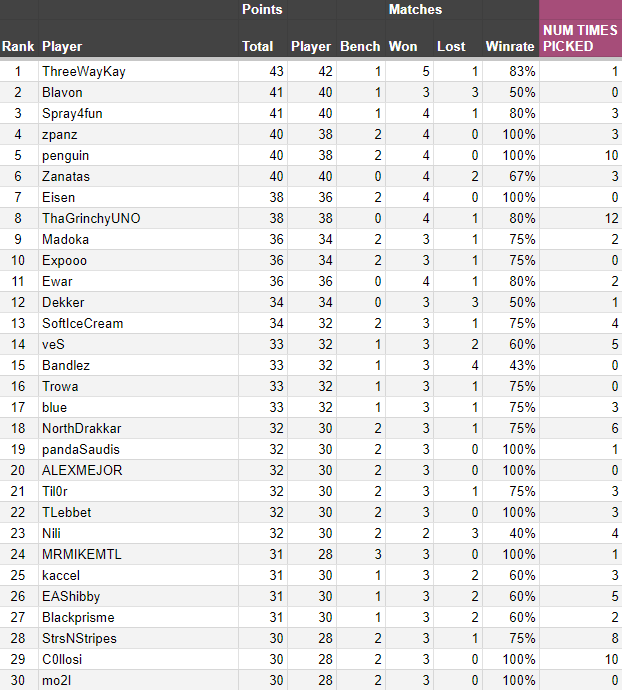Select Blavon's total points cell
The image size is (622, 690).
point(263,92)
